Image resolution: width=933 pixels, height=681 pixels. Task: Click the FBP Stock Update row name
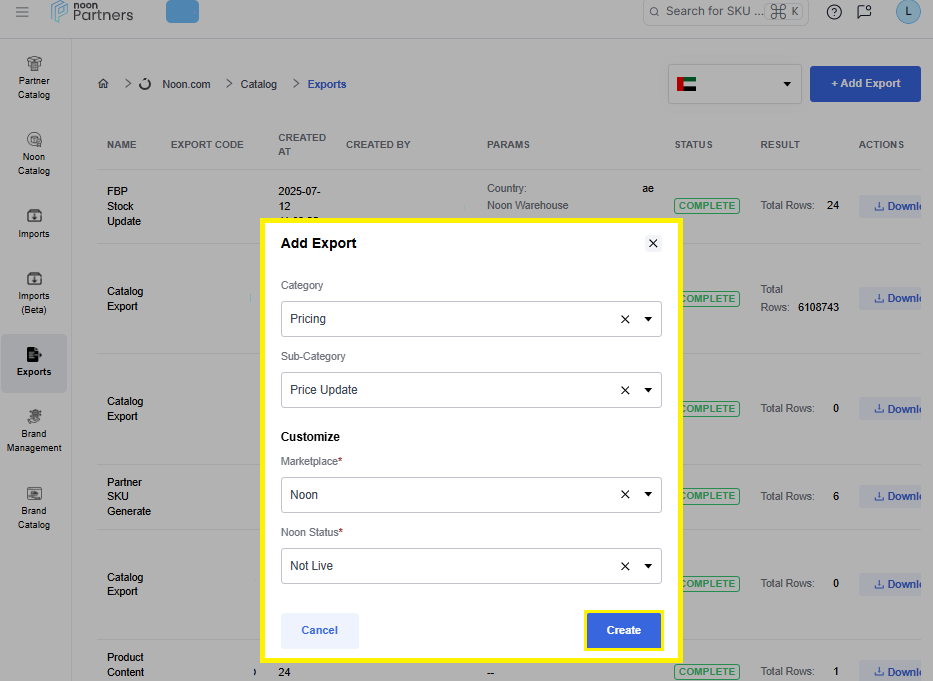pos(124,206)
